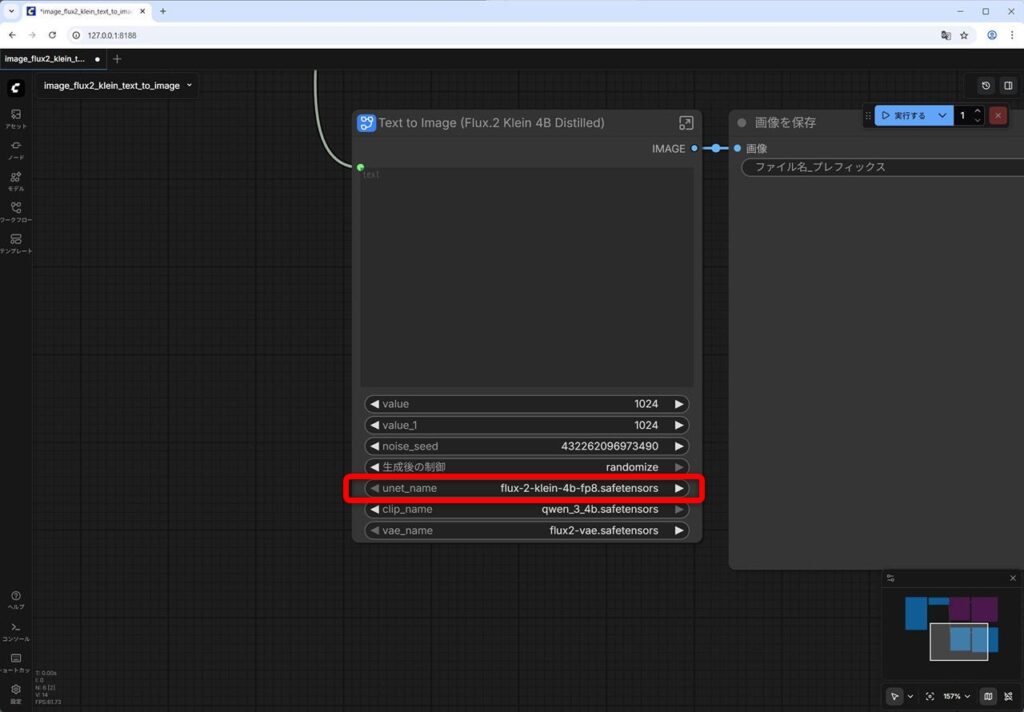Open the queue history clock icon
This screenshot has height=712, width=1024.
click(986, 86)
